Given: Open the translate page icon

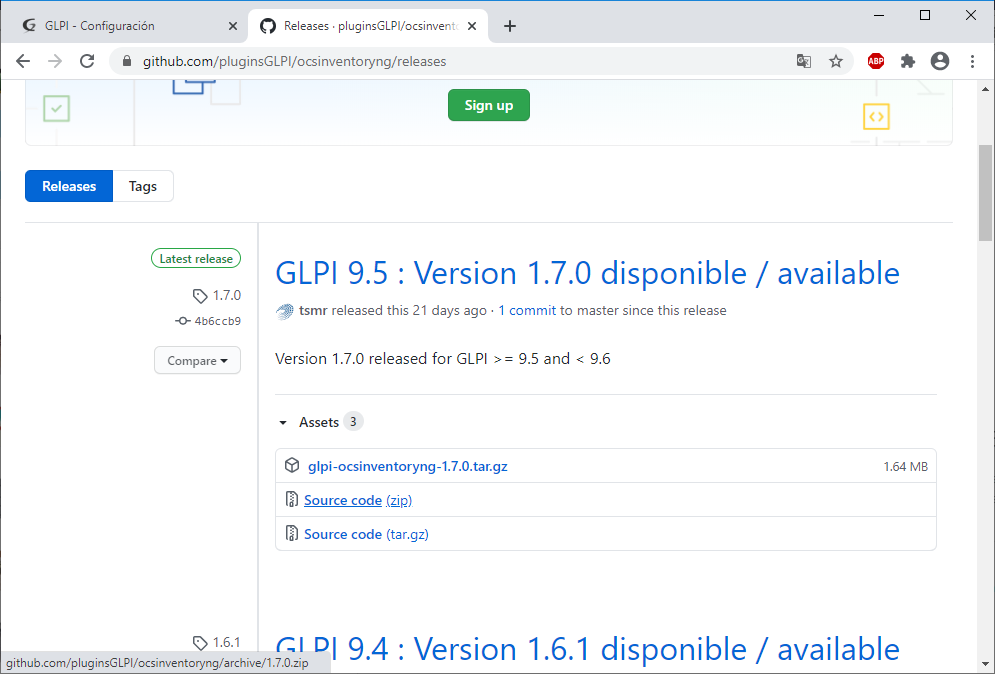Looking at the screenshot, I should [803, 61].
